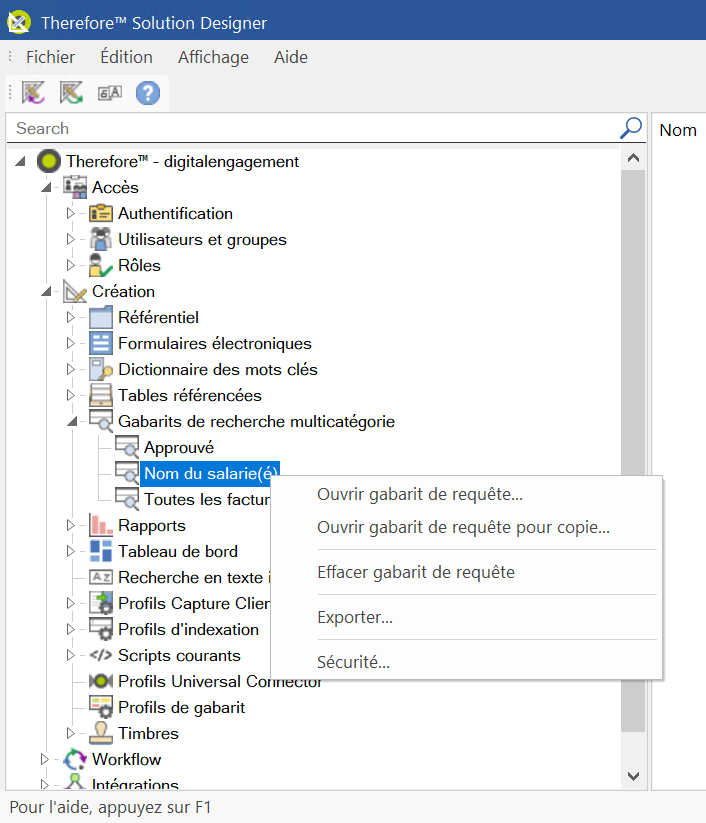Expand the Workflow node
706x823 pixels.
45,759
